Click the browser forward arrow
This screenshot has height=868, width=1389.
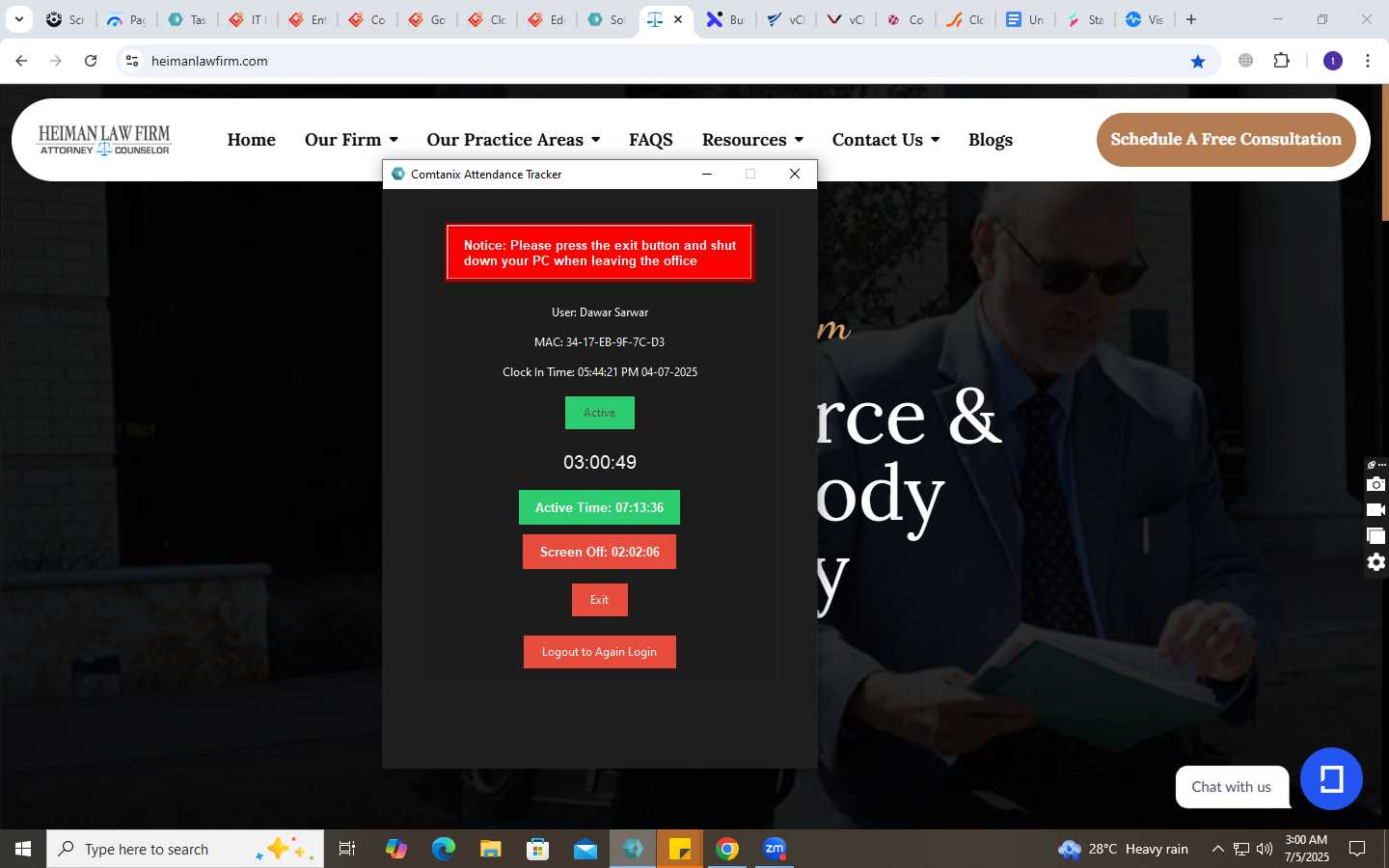[56, 61]
